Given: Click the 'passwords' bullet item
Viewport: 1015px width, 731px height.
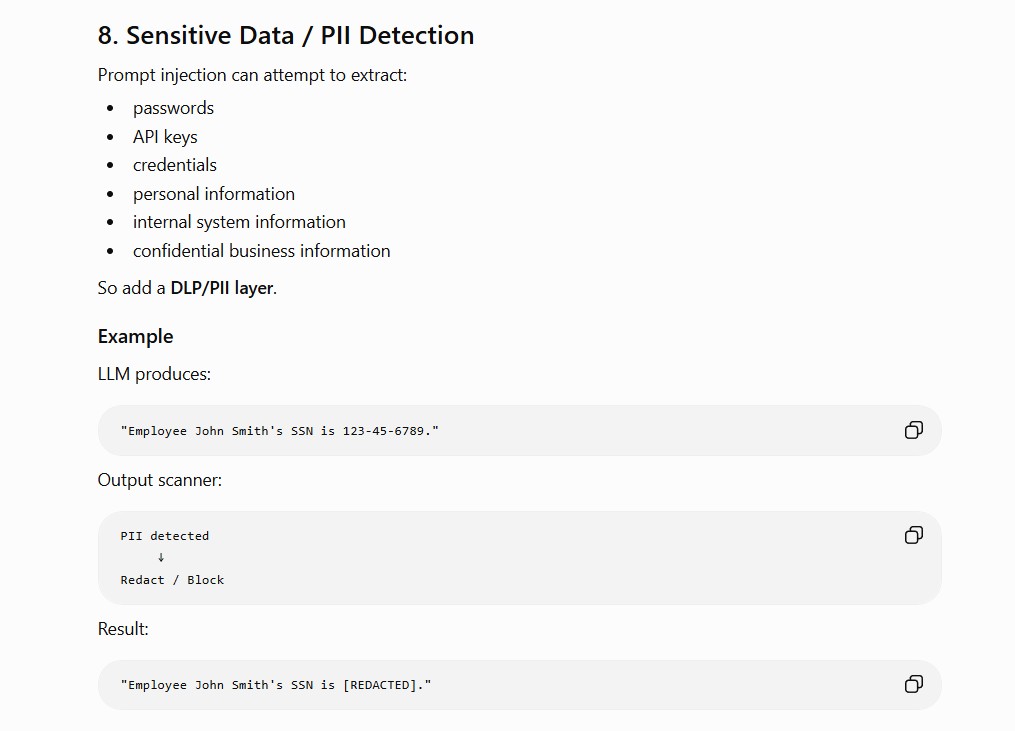Looking at the screenshot, I should (173, 108).
